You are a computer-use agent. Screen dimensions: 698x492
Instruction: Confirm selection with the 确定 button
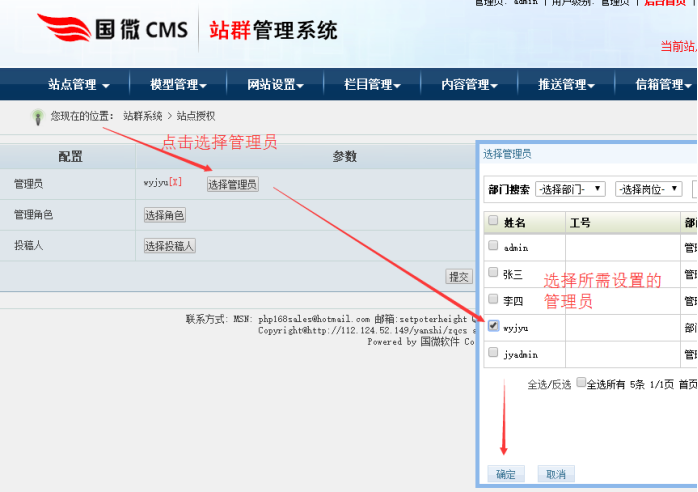pyautogui.click(x=506, y=474)
